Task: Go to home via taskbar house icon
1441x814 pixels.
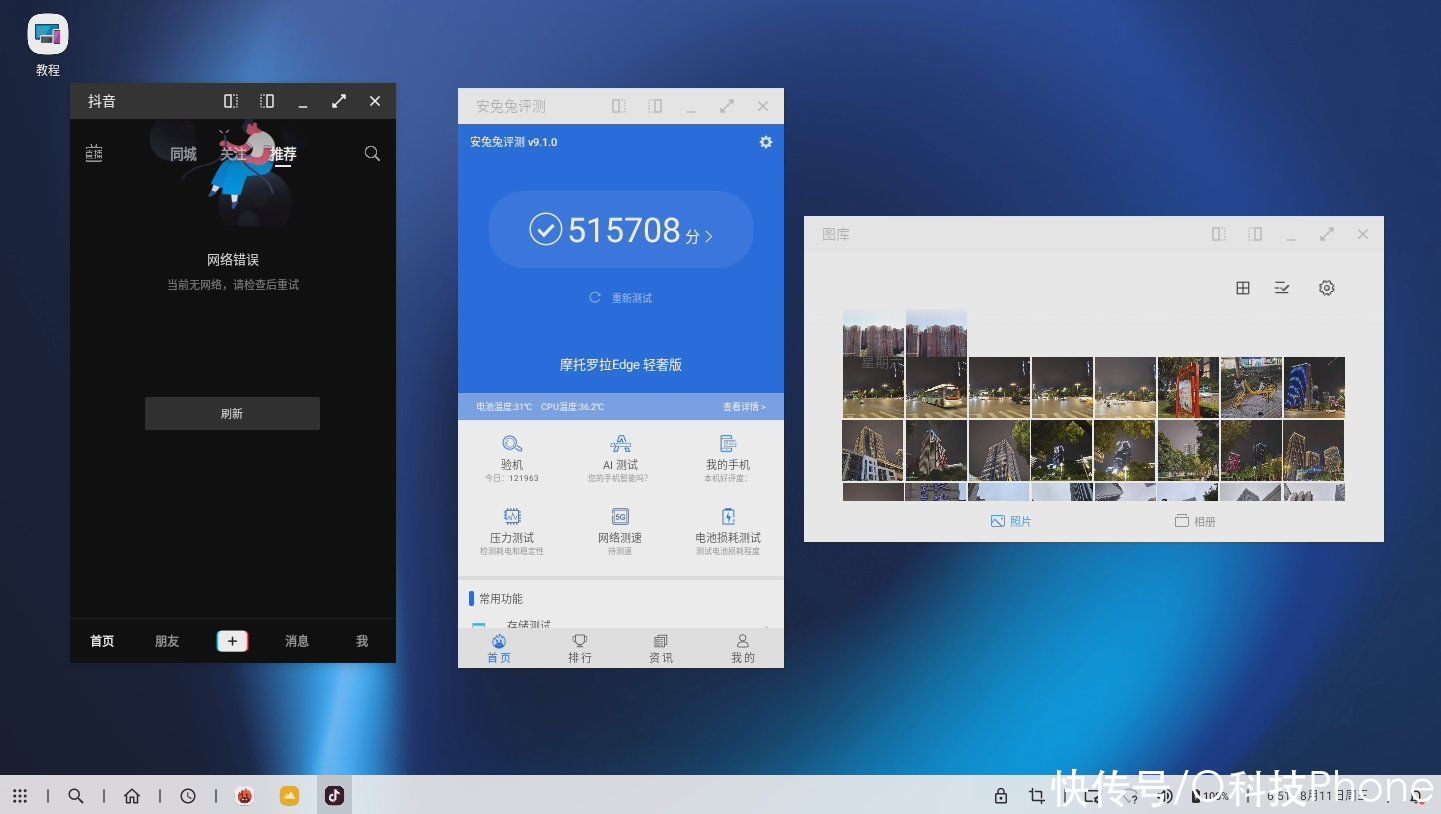Action: (132, 796)
